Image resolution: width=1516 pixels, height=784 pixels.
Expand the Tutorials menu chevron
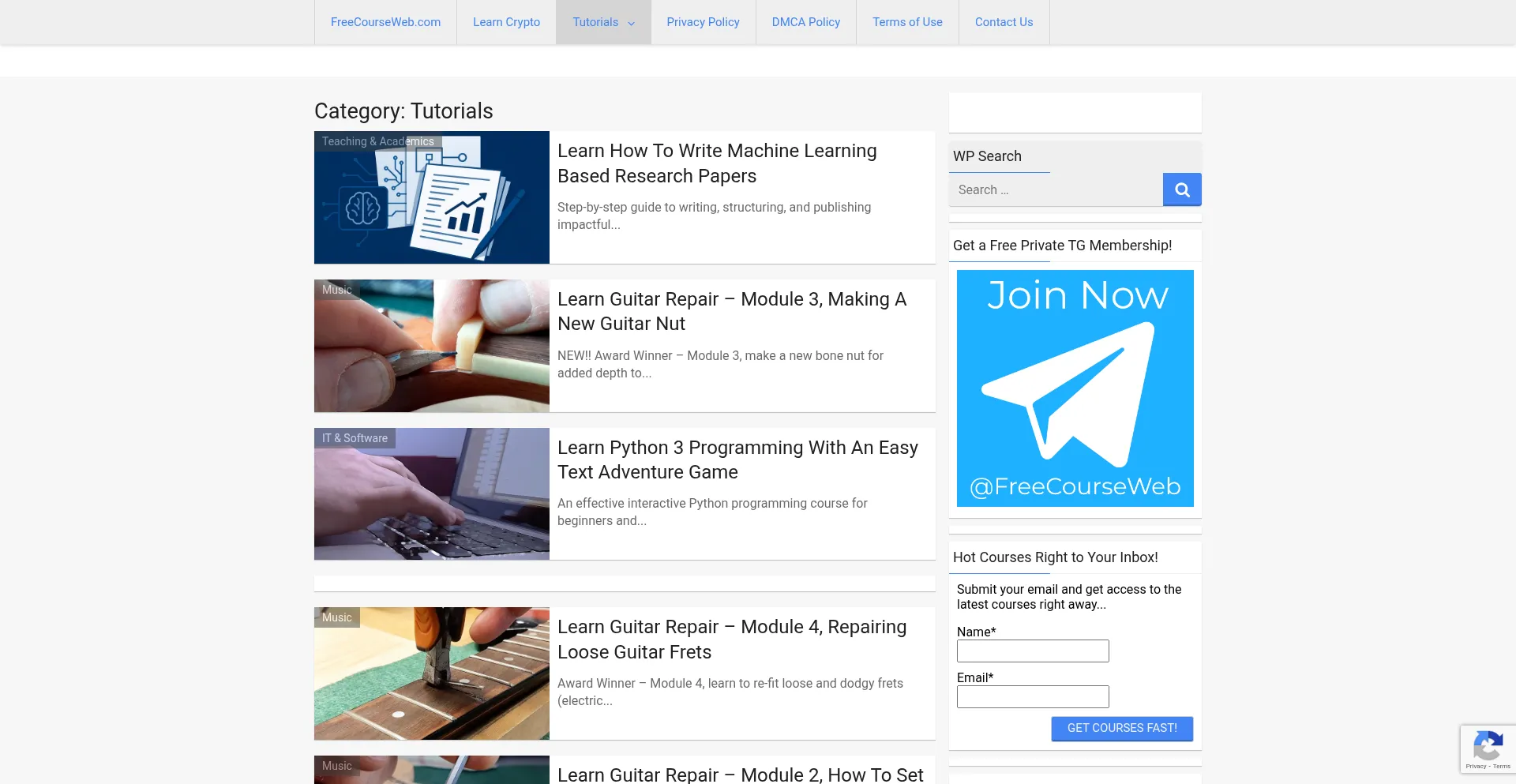point(631,23)
